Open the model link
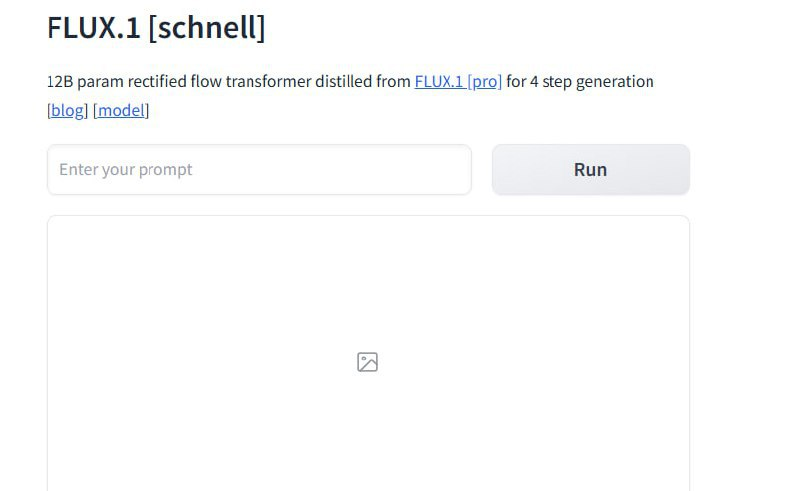This screenshot has height=491, width=800. 121,111
